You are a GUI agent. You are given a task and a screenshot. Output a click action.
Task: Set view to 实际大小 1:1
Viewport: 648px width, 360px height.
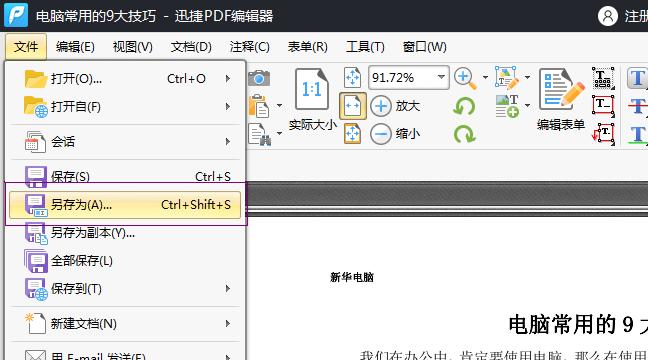[313, 99]
